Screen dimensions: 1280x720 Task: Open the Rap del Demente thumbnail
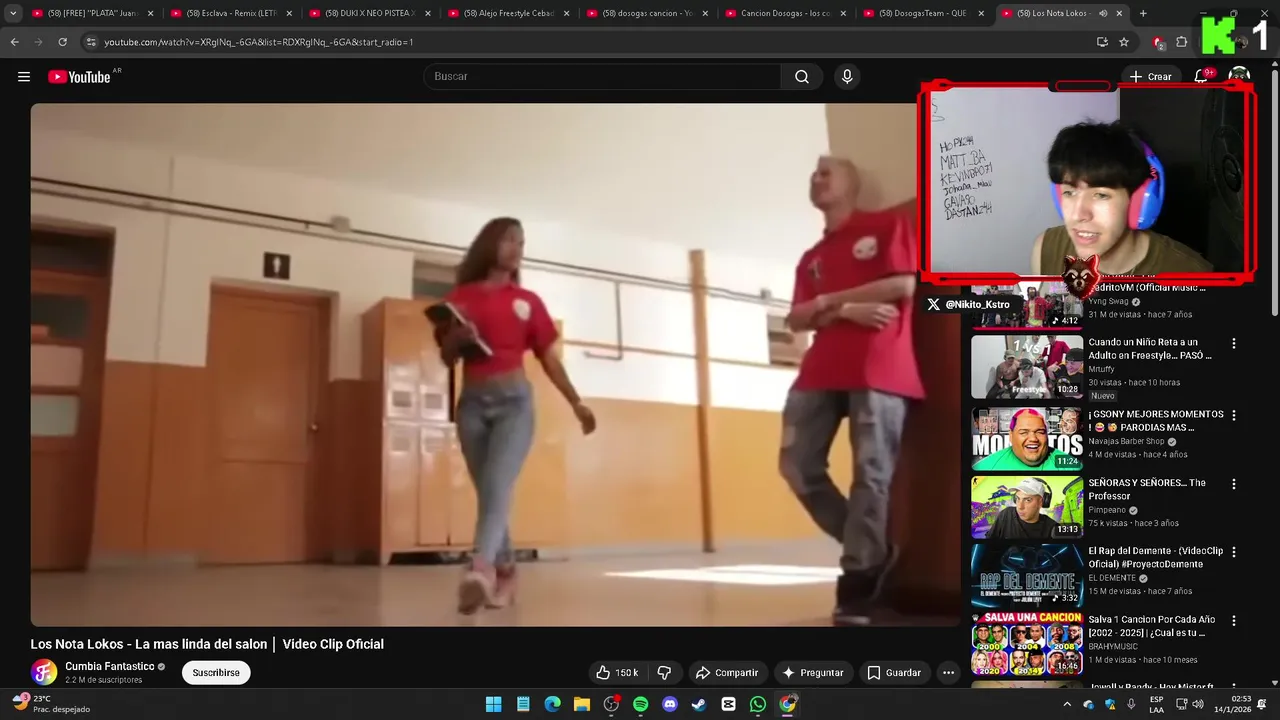1027,575
